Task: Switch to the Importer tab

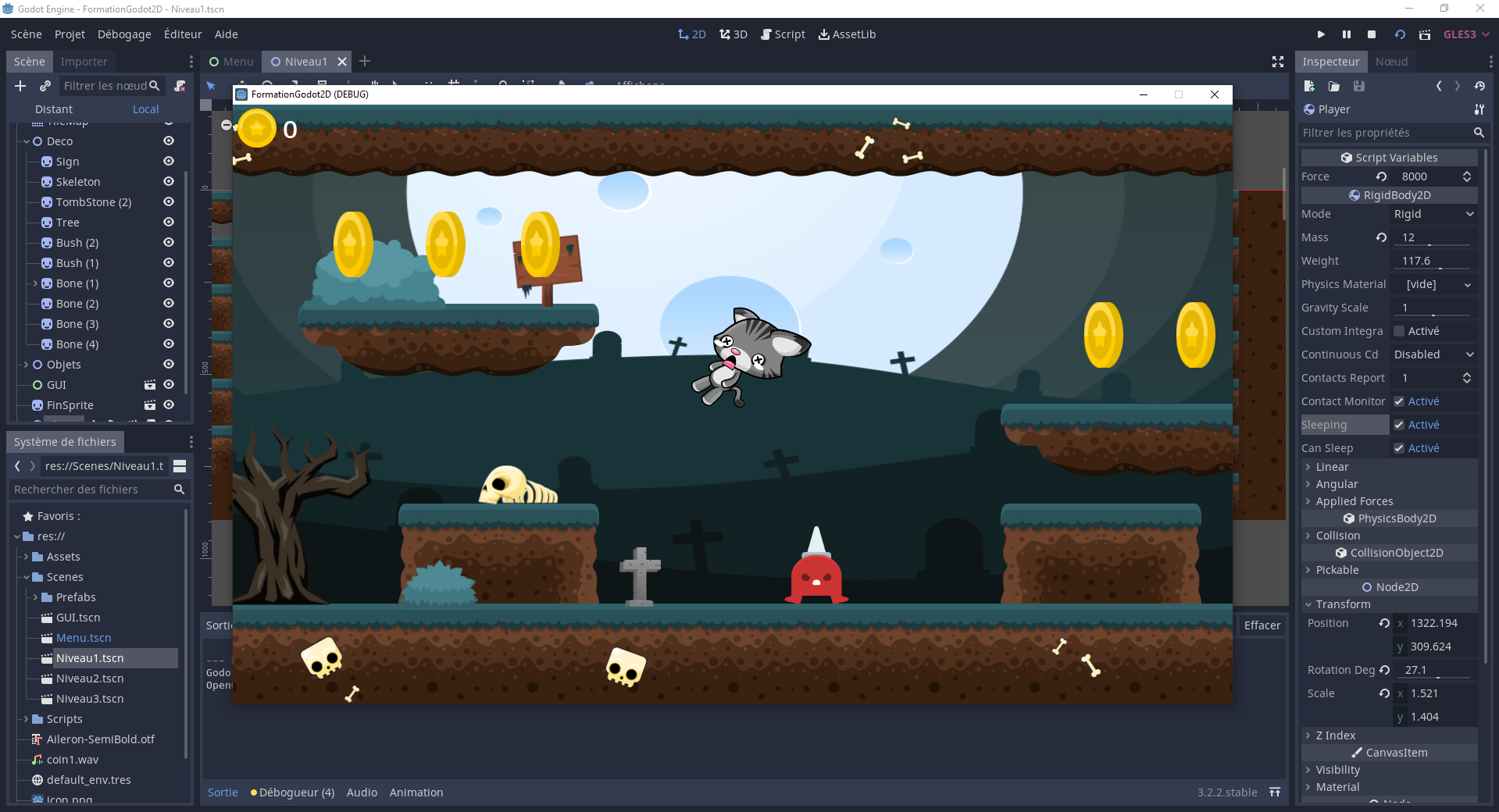Action: click(84, 62)
